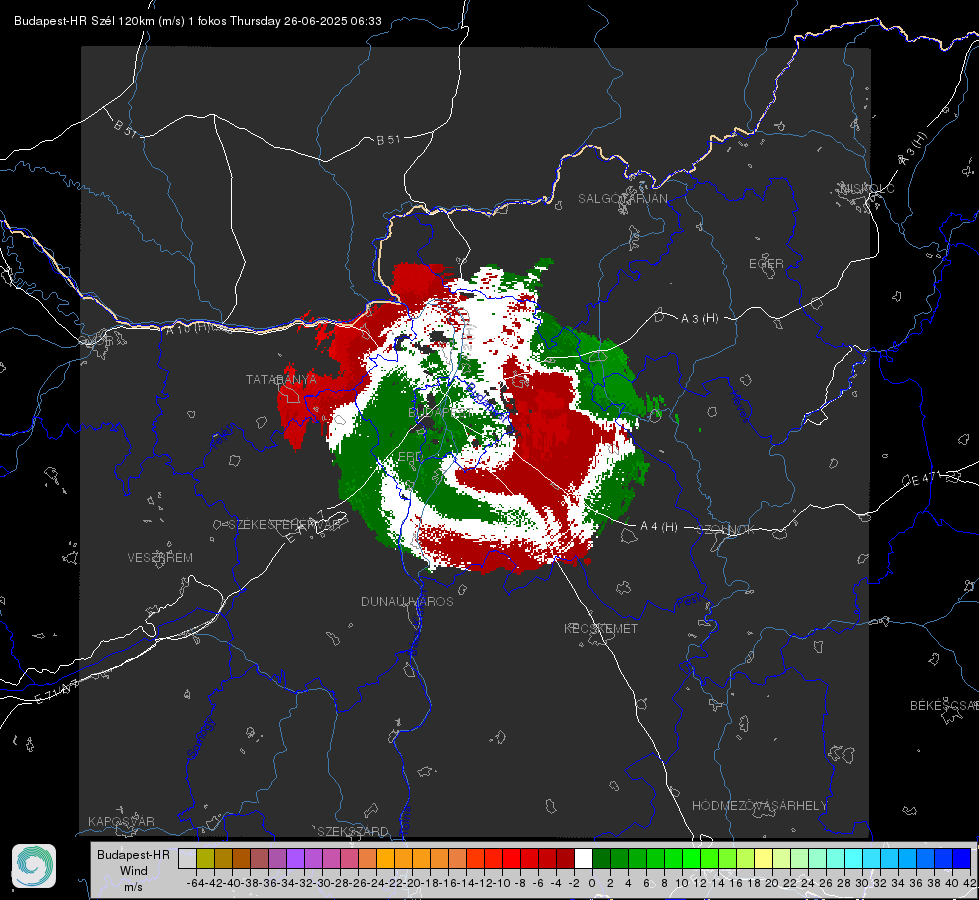Choose the olive swatch above the -64 label

click(x=205, y=858)
